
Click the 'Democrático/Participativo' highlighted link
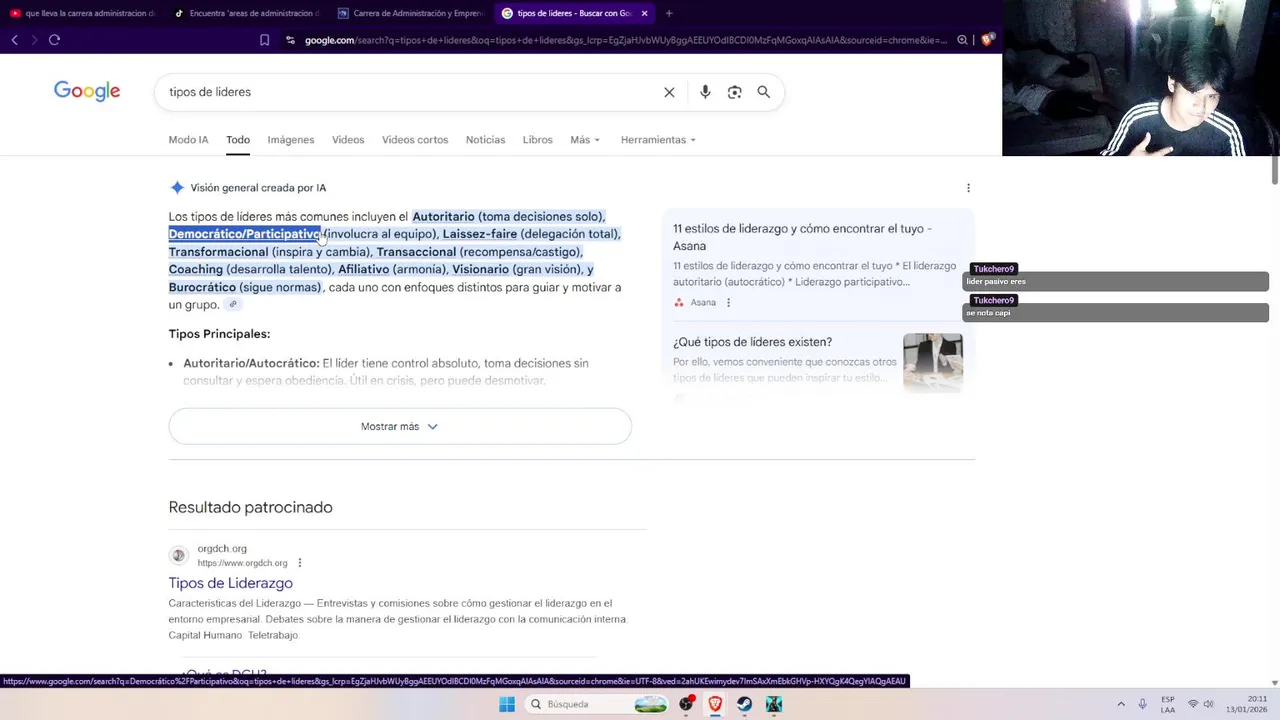tap(244, 234)
